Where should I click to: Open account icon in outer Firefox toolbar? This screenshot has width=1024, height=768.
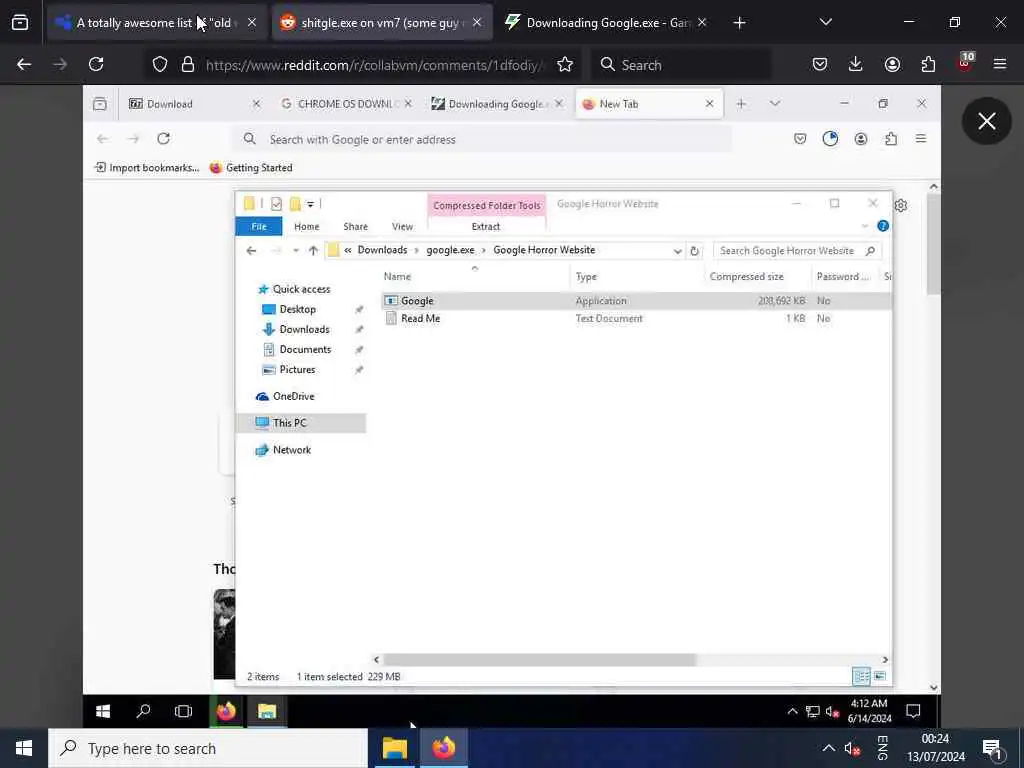tap(892, 64)
